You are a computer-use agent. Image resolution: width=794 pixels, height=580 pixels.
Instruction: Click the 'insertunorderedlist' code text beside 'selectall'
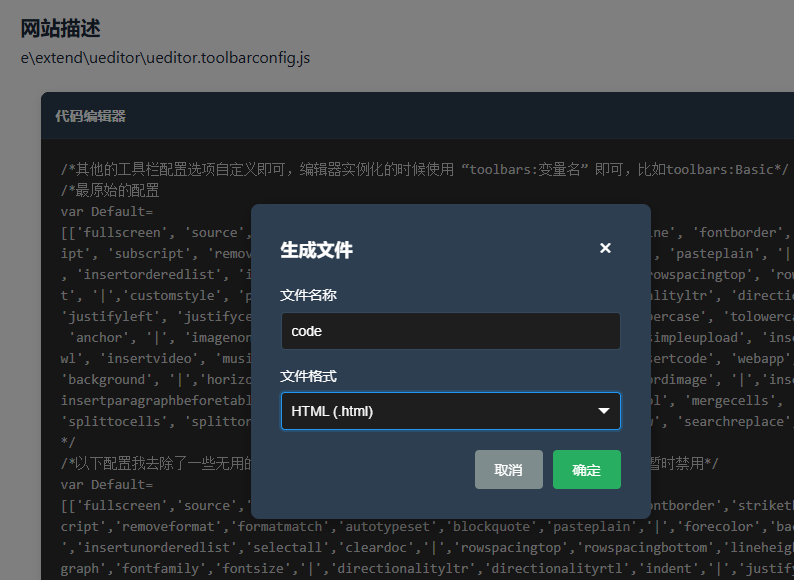[x=168, y=548]
